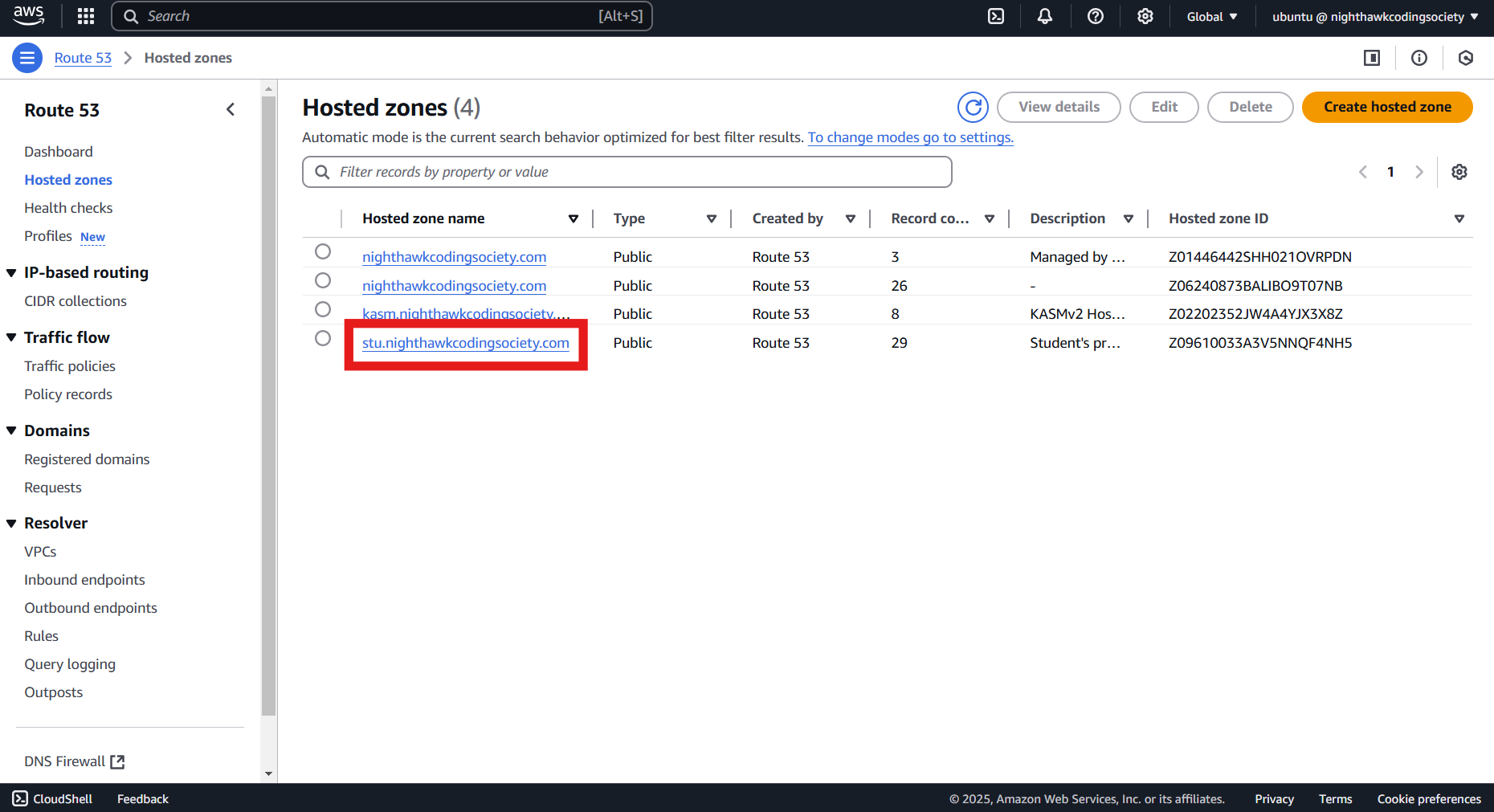Click the hexagon icon at top right

[x=1466, y=58]
